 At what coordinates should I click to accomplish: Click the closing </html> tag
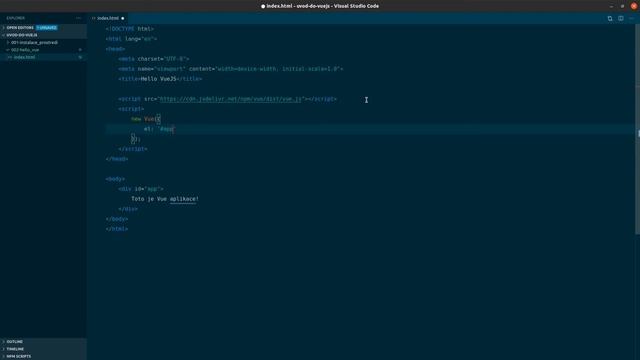117,229
